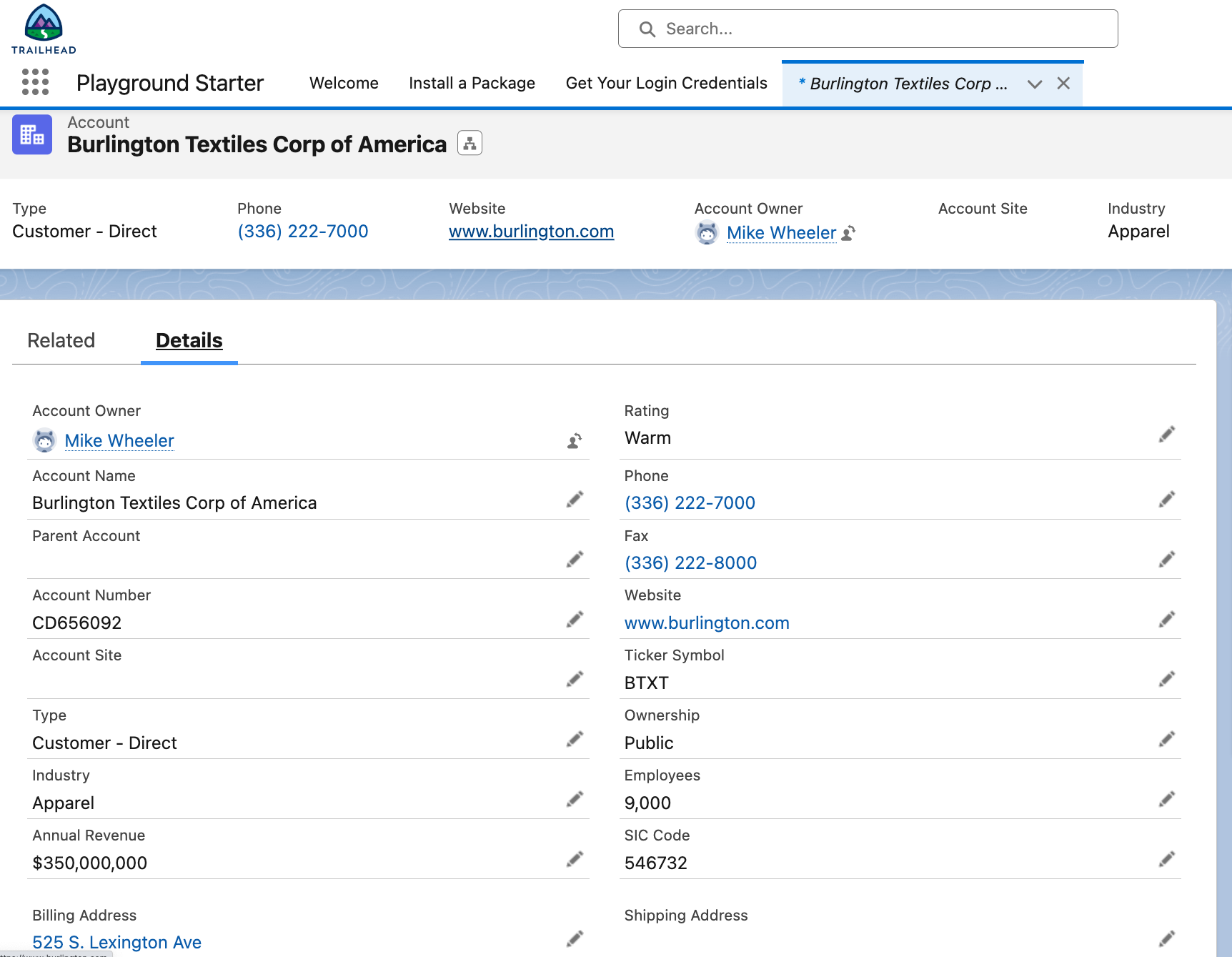Click account number CD656092

point(77,623)
